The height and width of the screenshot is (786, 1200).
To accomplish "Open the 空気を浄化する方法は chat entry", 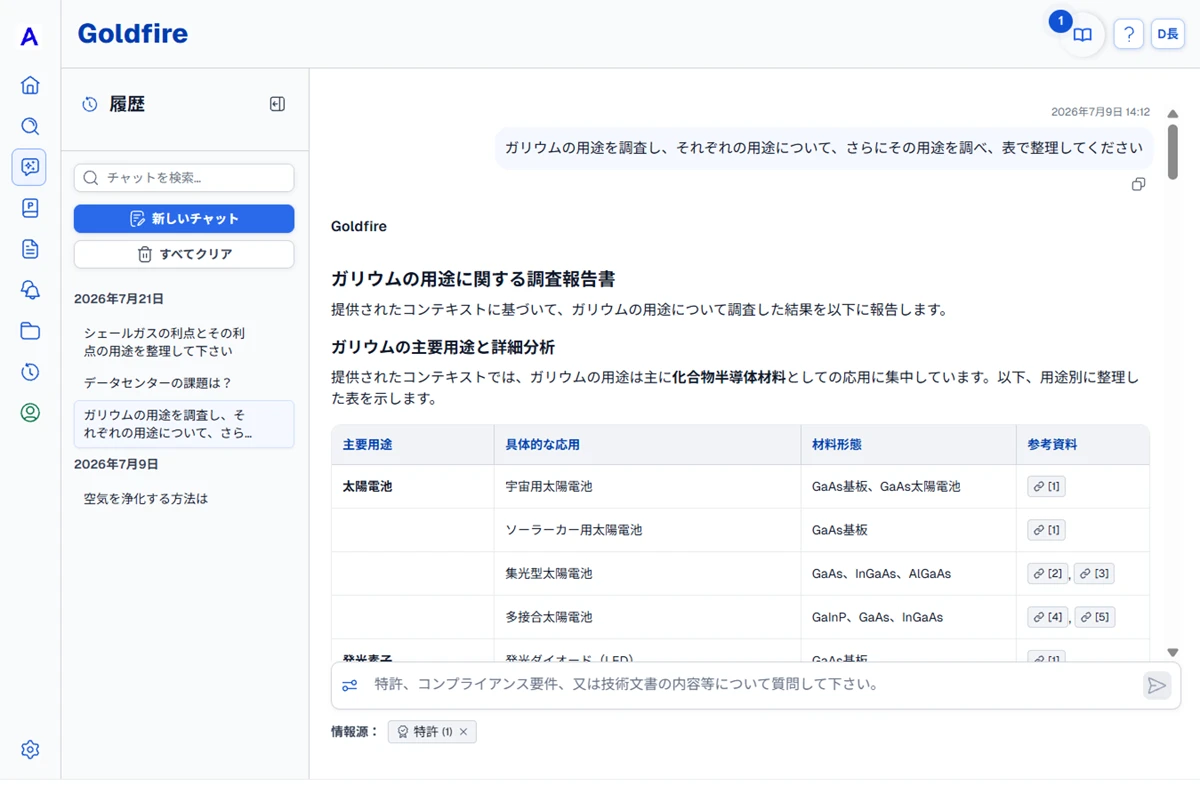I will pyautogui.click(x=184, y=498).
